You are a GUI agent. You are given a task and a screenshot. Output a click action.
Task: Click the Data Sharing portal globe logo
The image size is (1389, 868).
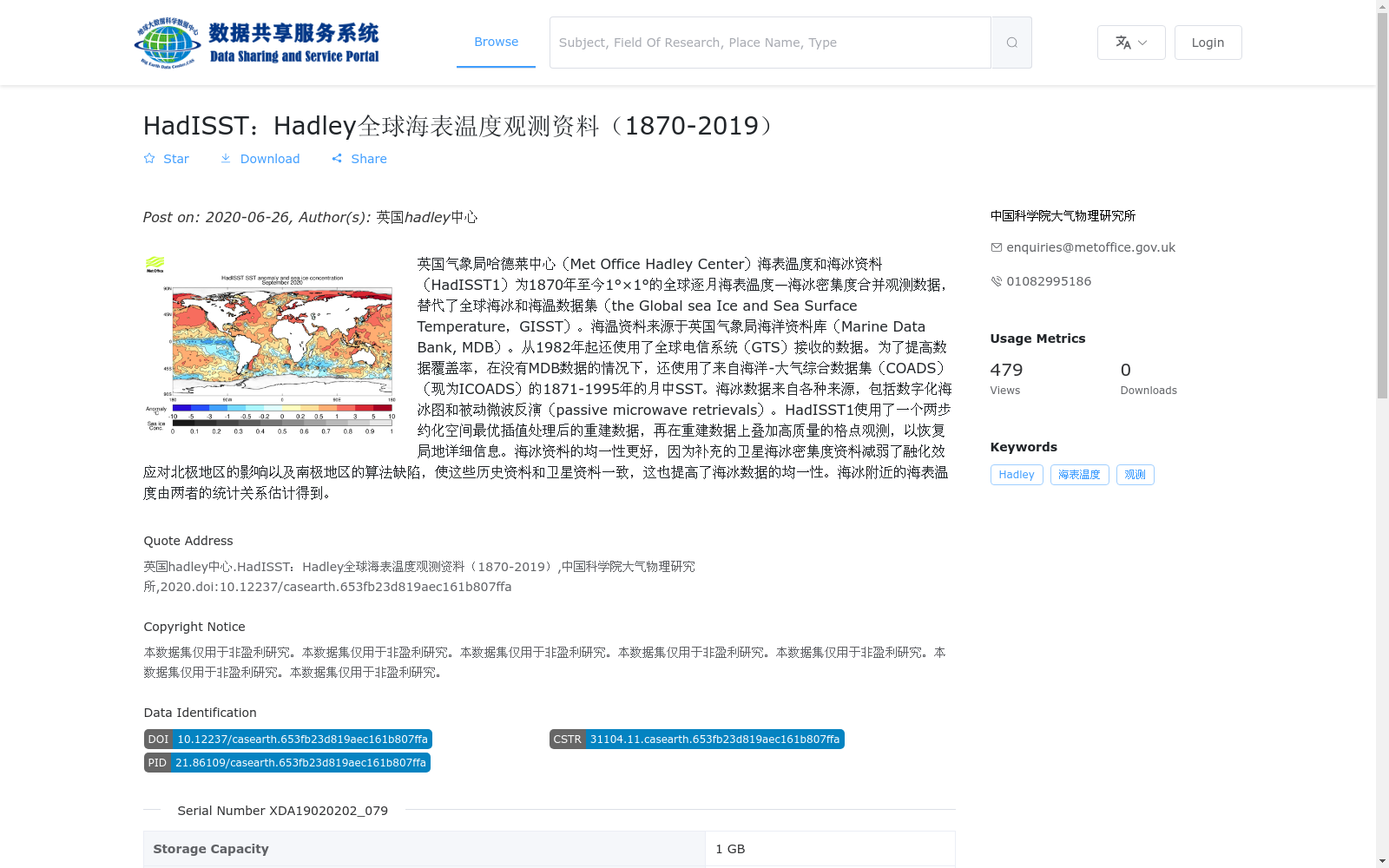pos(163,41)
